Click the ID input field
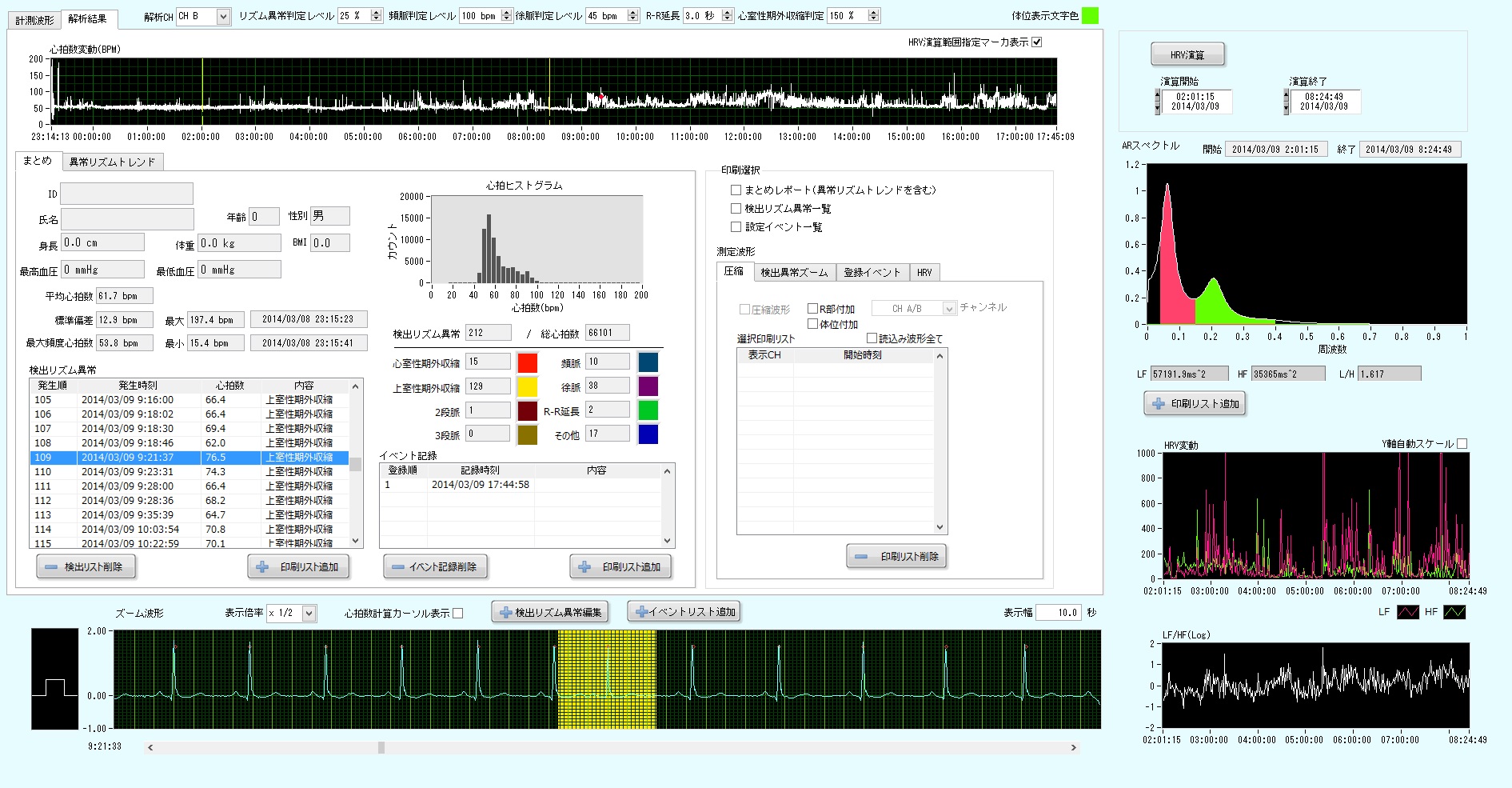This screenshot has height=788, width=1512. [x=126, y=194]
